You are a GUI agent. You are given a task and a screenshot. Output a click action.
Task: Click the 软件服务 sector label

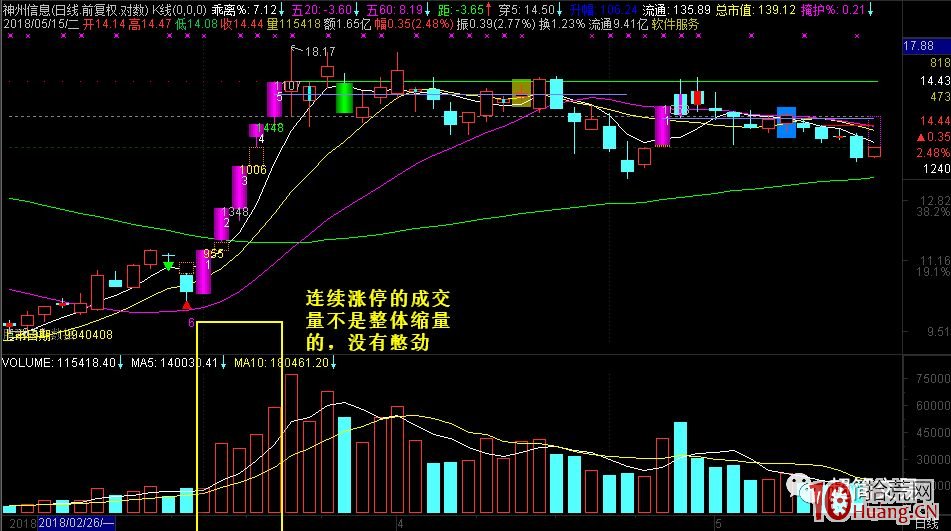pos(675,24)
